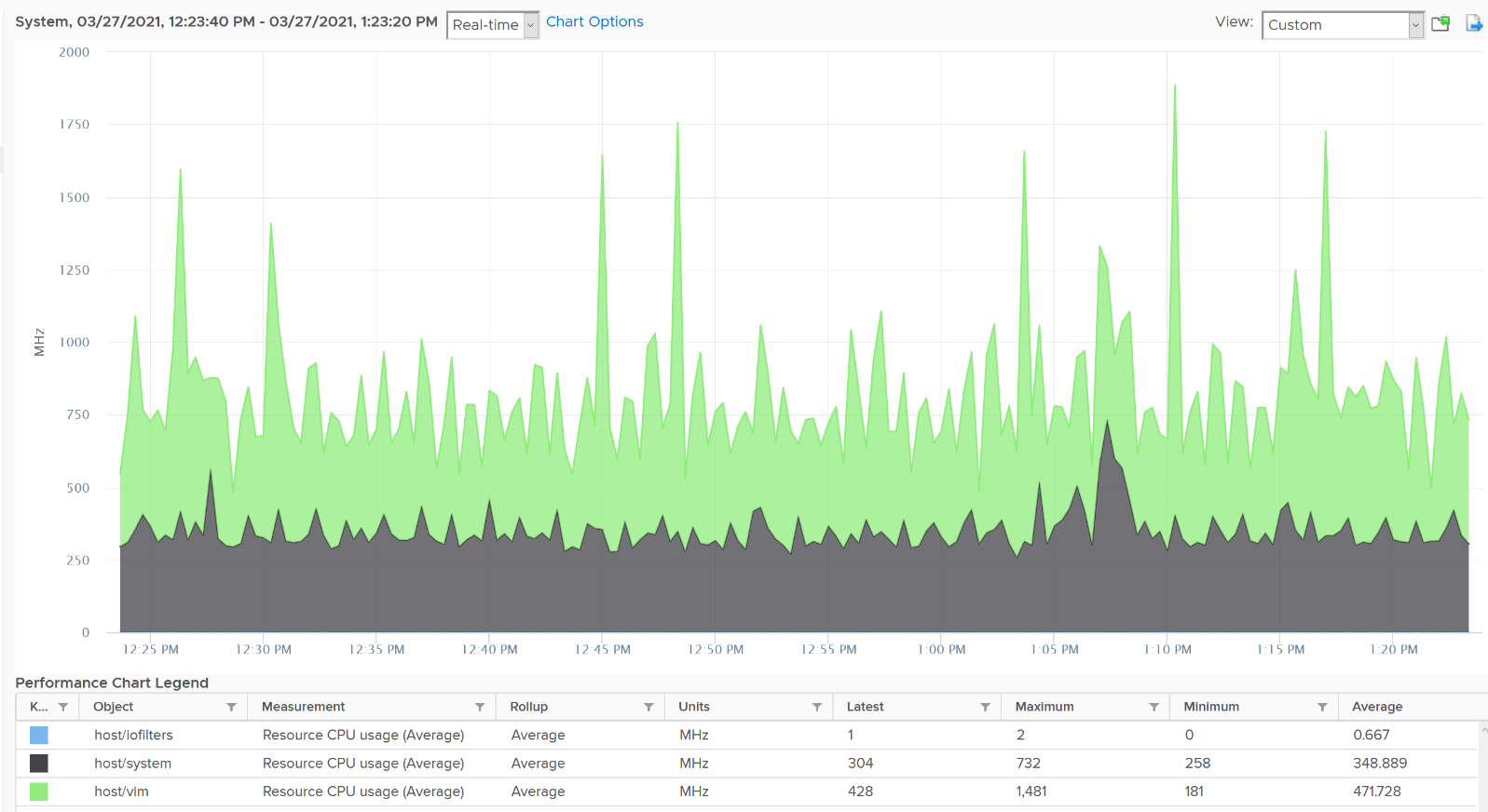This screenshot has height=812, width=1488.
Task: Sort by Average column header
Action: 1377,707
